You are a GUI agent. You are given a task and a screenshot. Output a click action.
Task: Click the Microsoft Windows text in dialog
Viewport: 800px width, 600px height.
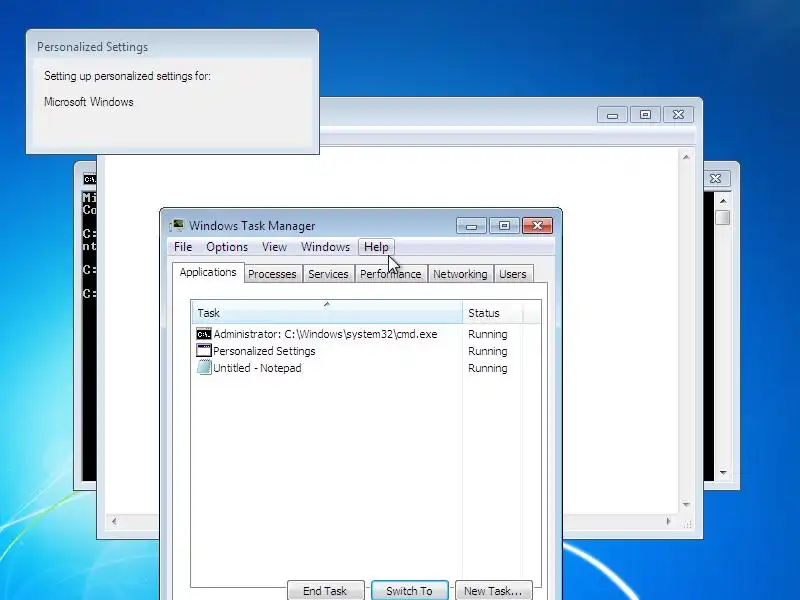pos(89,102)
